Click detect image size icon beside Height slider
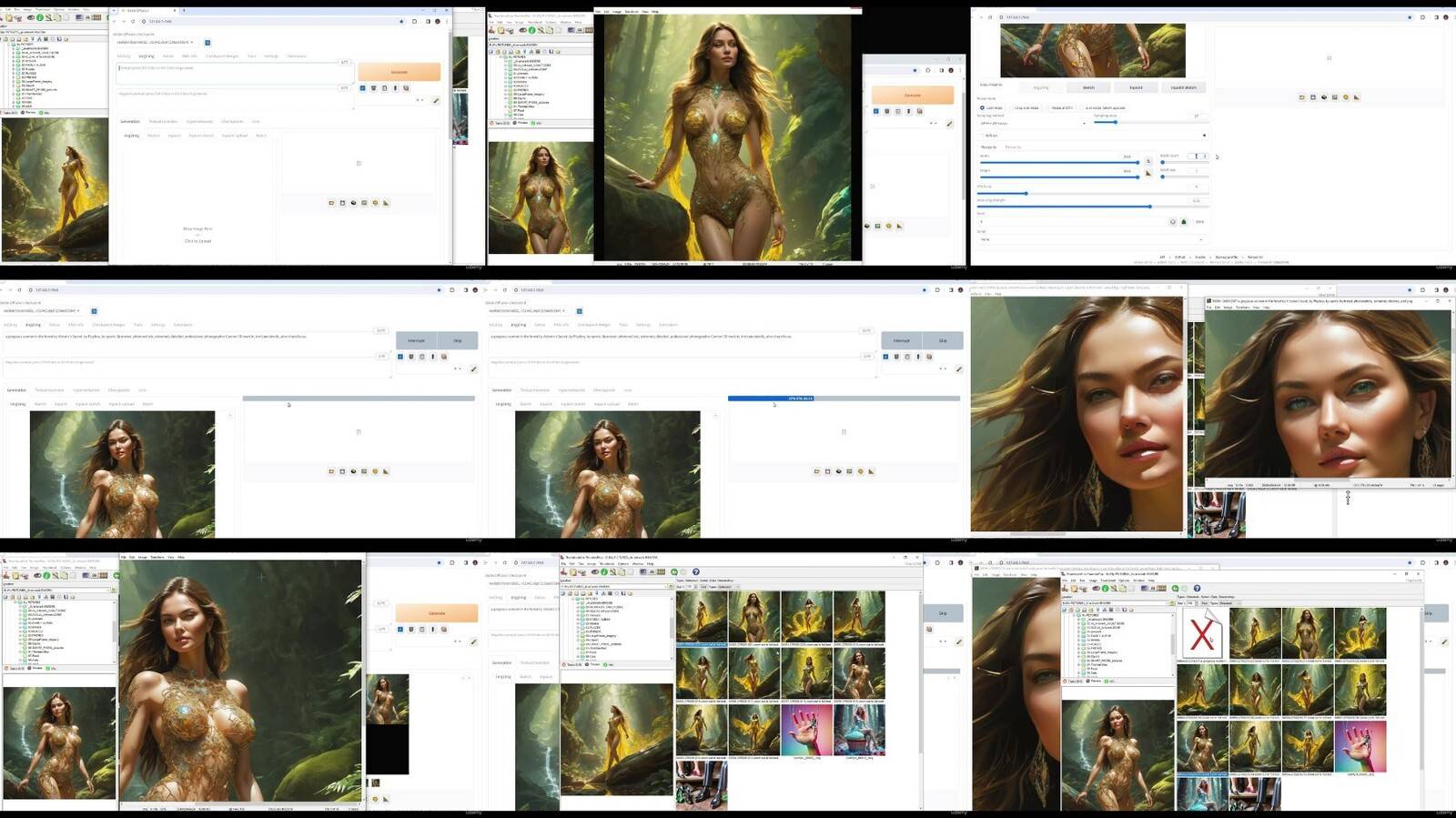This screenshot has height=818, width=1456. (1148, 173)
